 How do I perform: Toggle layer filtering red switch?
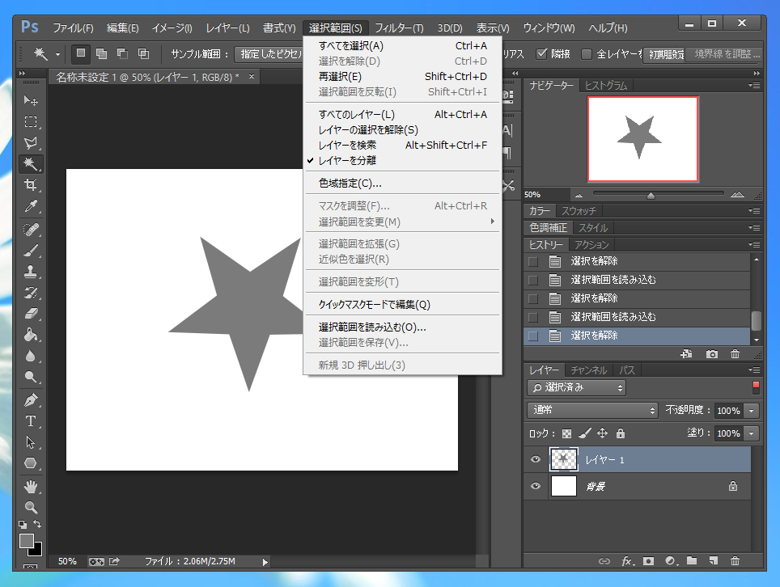(x=756, y=387)
